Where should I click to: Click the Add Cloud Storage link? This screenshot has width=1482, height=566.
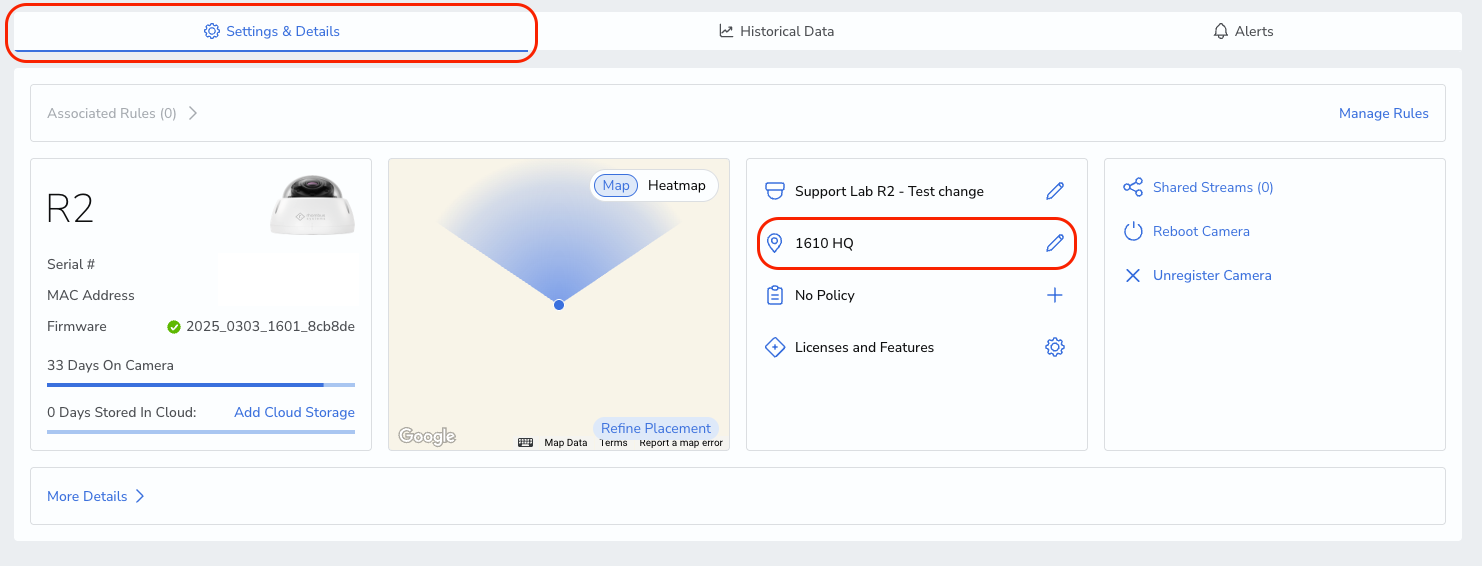point(294,412)
